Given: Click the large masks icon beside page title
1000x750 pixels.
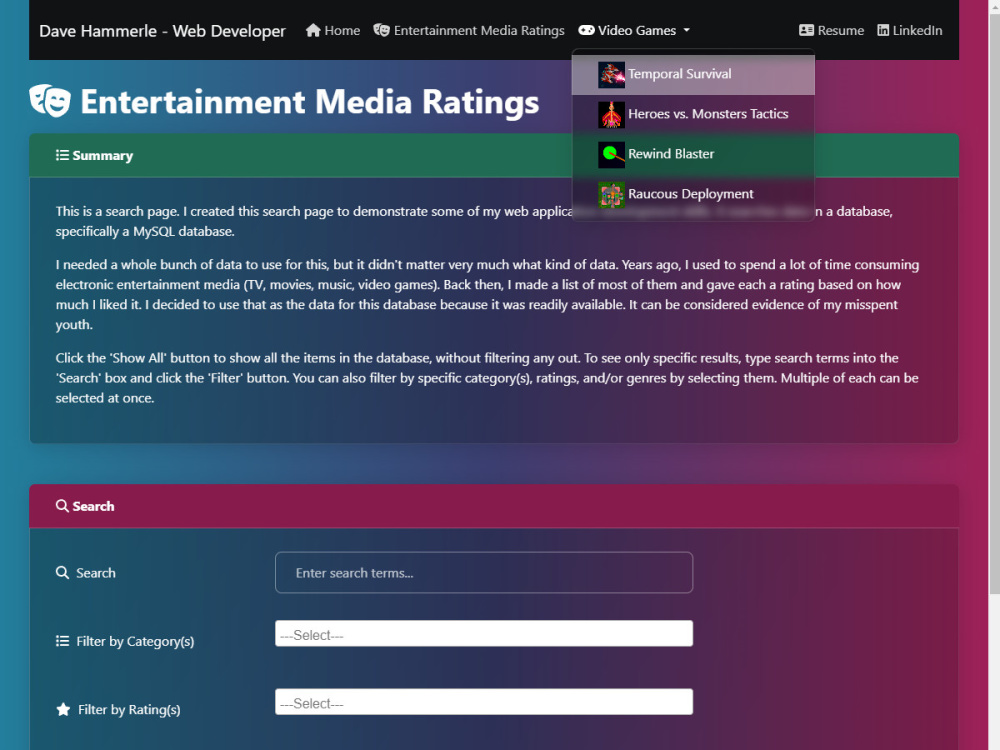Looking at the screenshot, I should pos(50,101).
